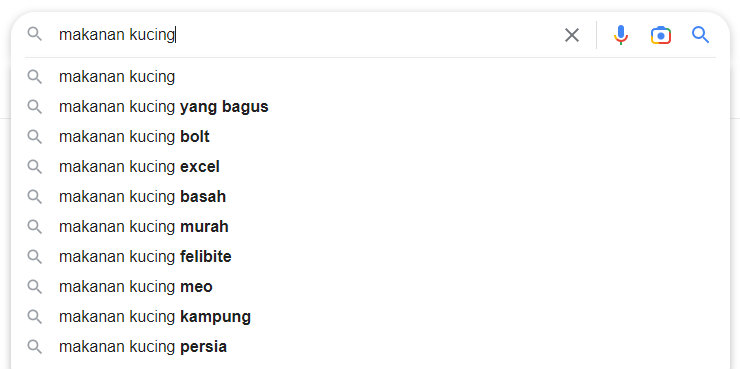Select 'makanan kucing persia' suggestion
The image size is (740, 369).
tap(370, 347)
